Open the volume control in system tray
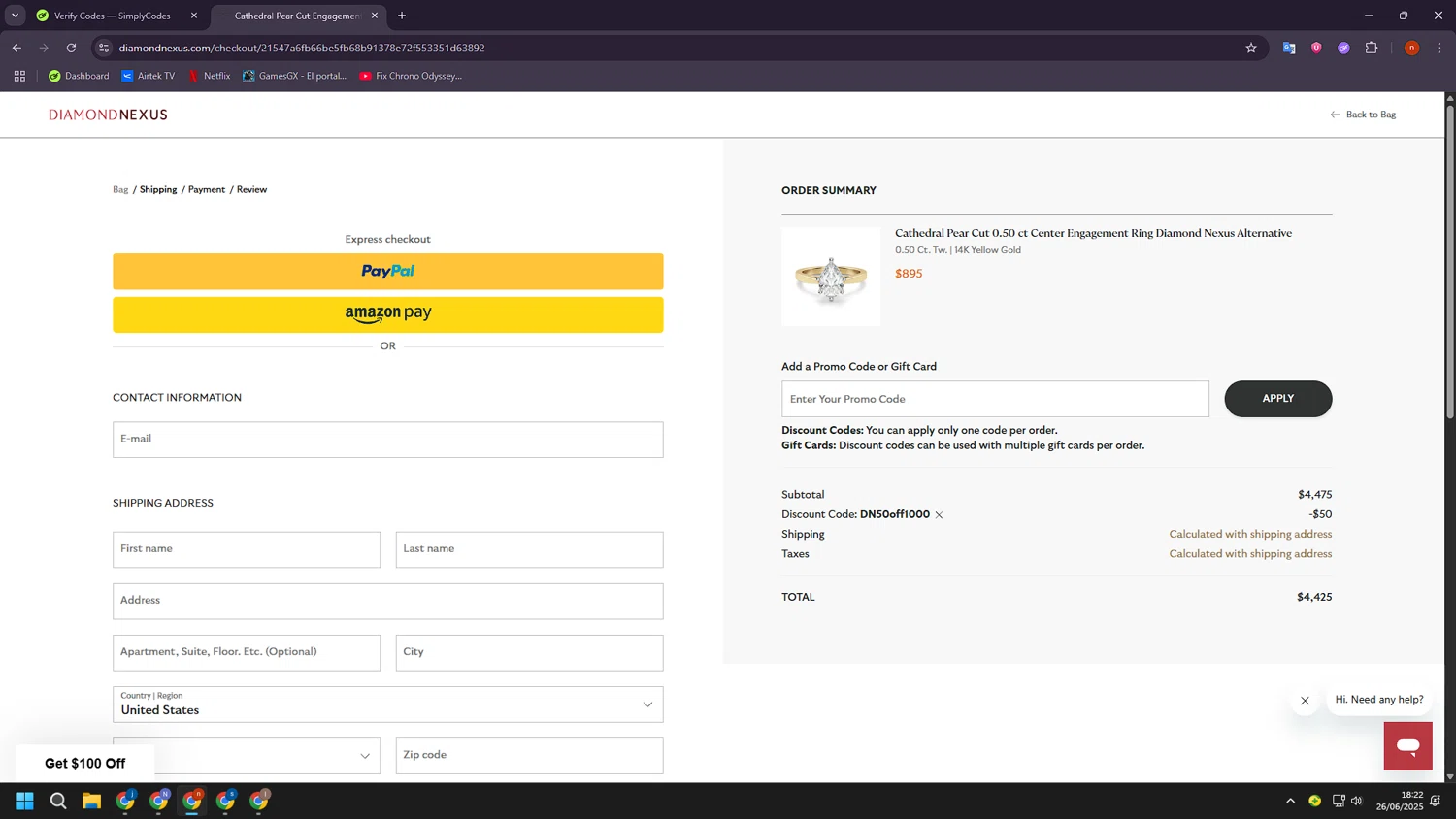 click(x=1357, y=801)
